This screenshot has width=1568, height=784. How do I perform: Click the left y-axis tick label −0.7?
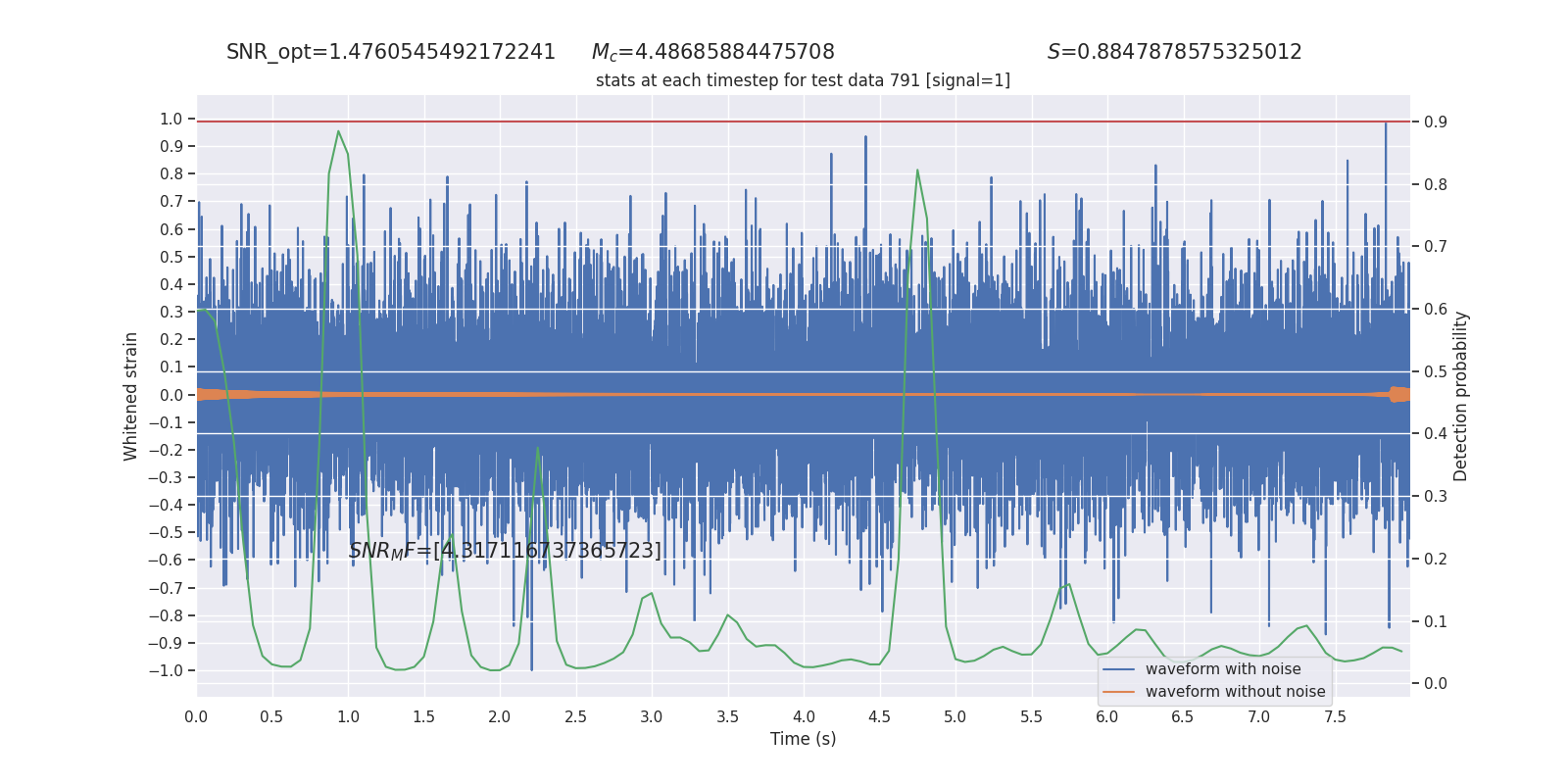pyautogui.click(x=166, y=588)
